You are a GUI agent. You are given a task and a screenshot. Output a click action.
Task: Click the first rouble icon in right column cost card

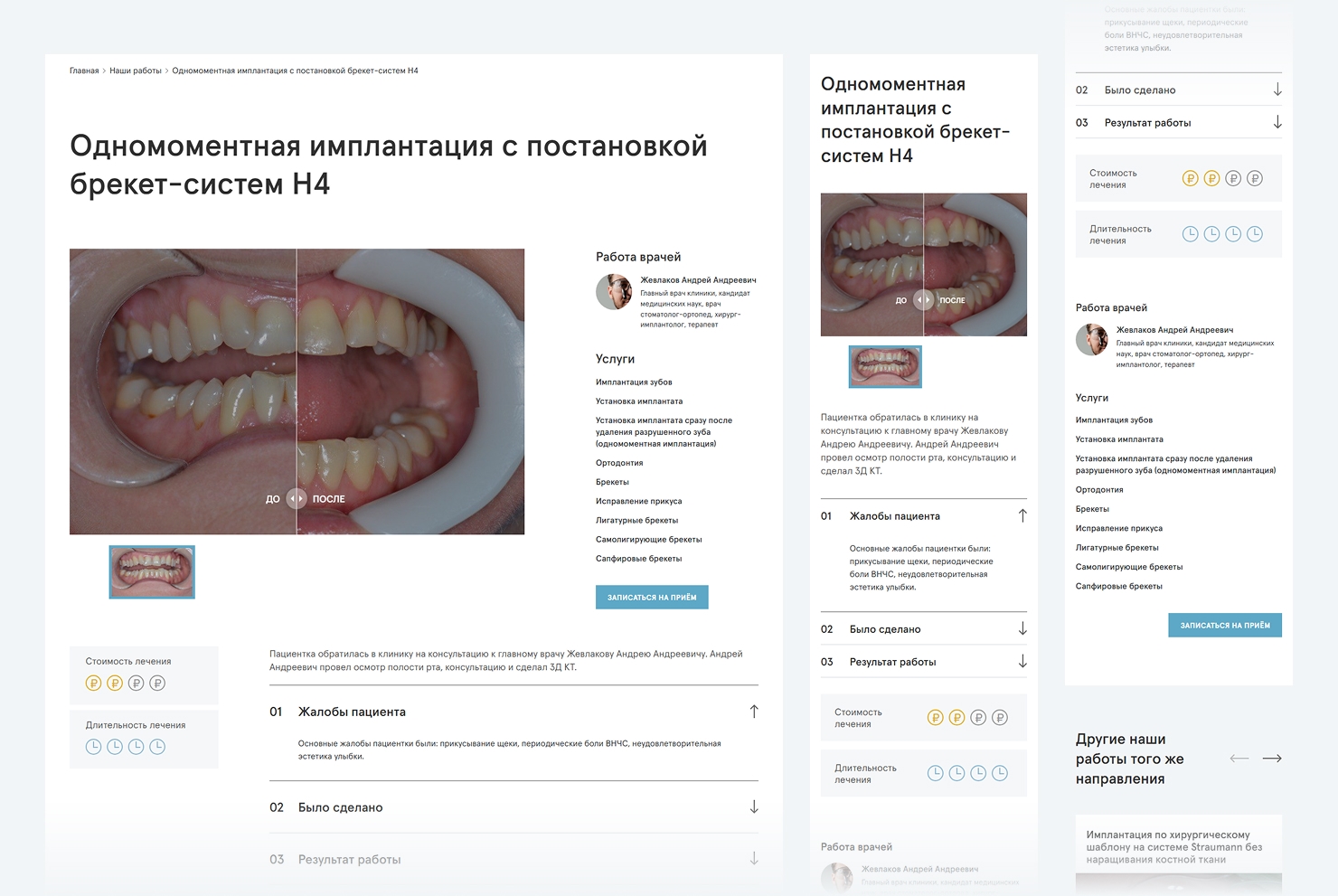pyautogui.click(x=1191, y=179)
